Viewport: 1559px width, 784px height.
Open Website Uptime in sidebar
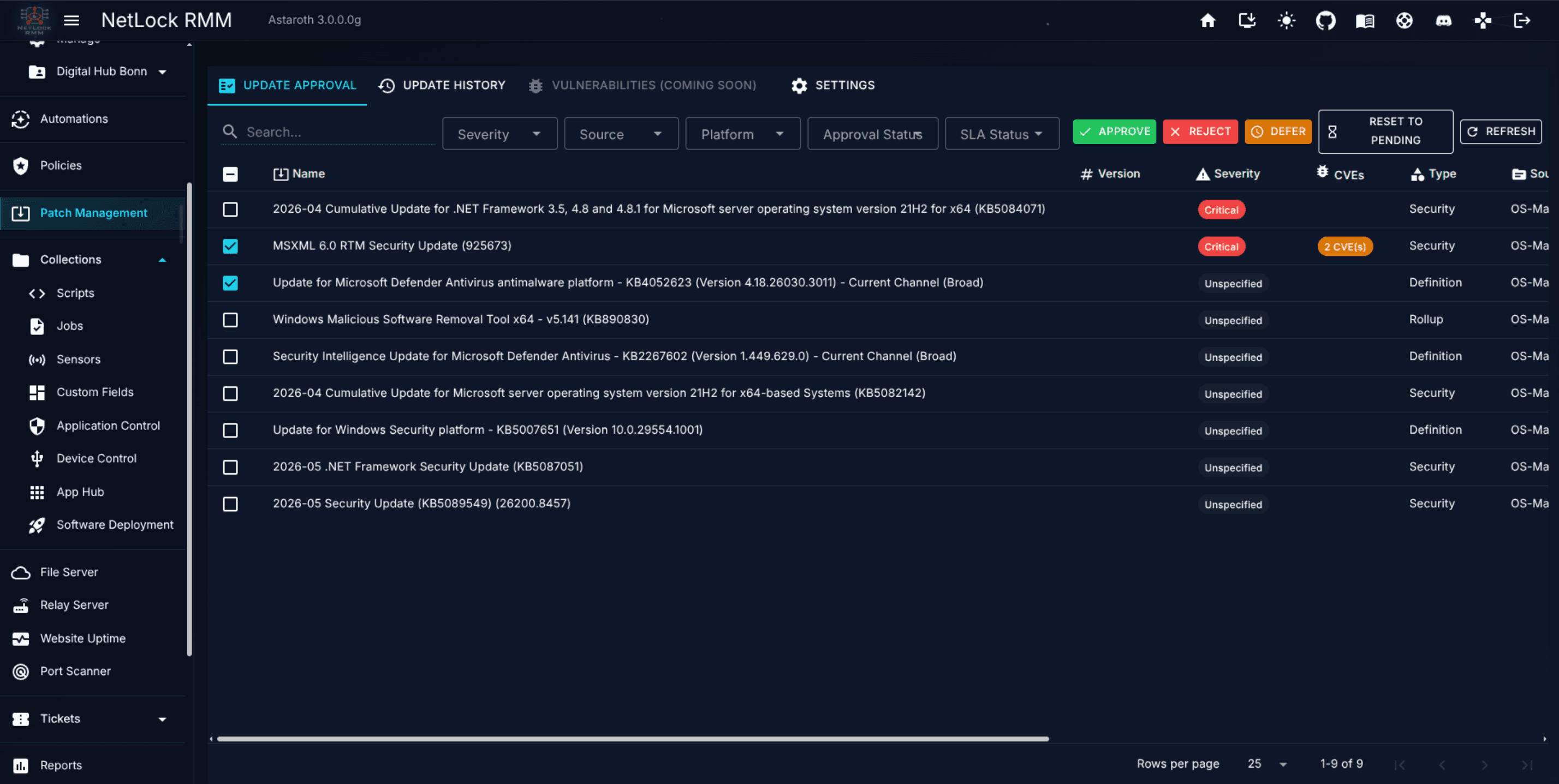(x=93, y=638)
